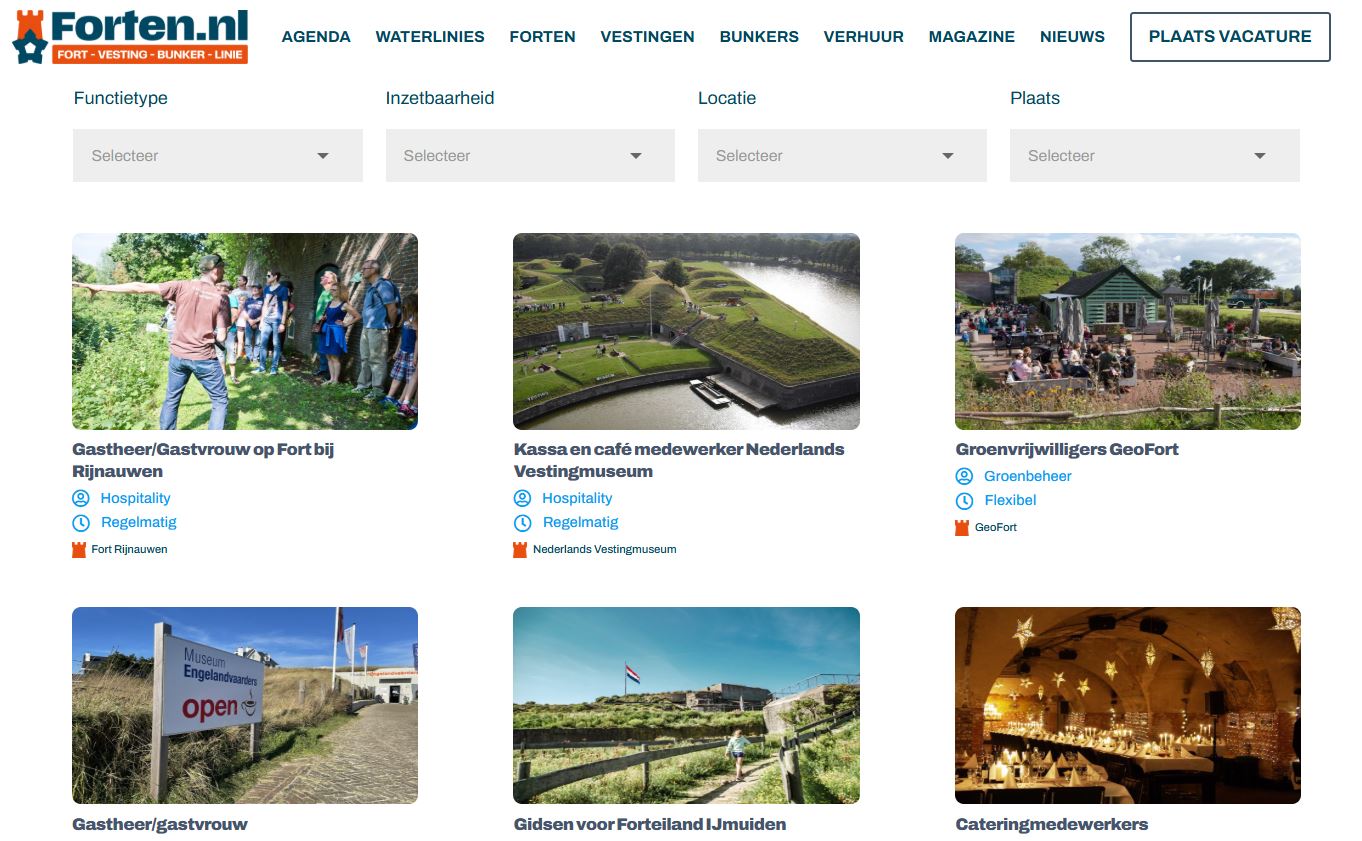Click the person icon beside Groenbeheer
The width and height of the screenshot is (1362, 841).
pos(964,476)
